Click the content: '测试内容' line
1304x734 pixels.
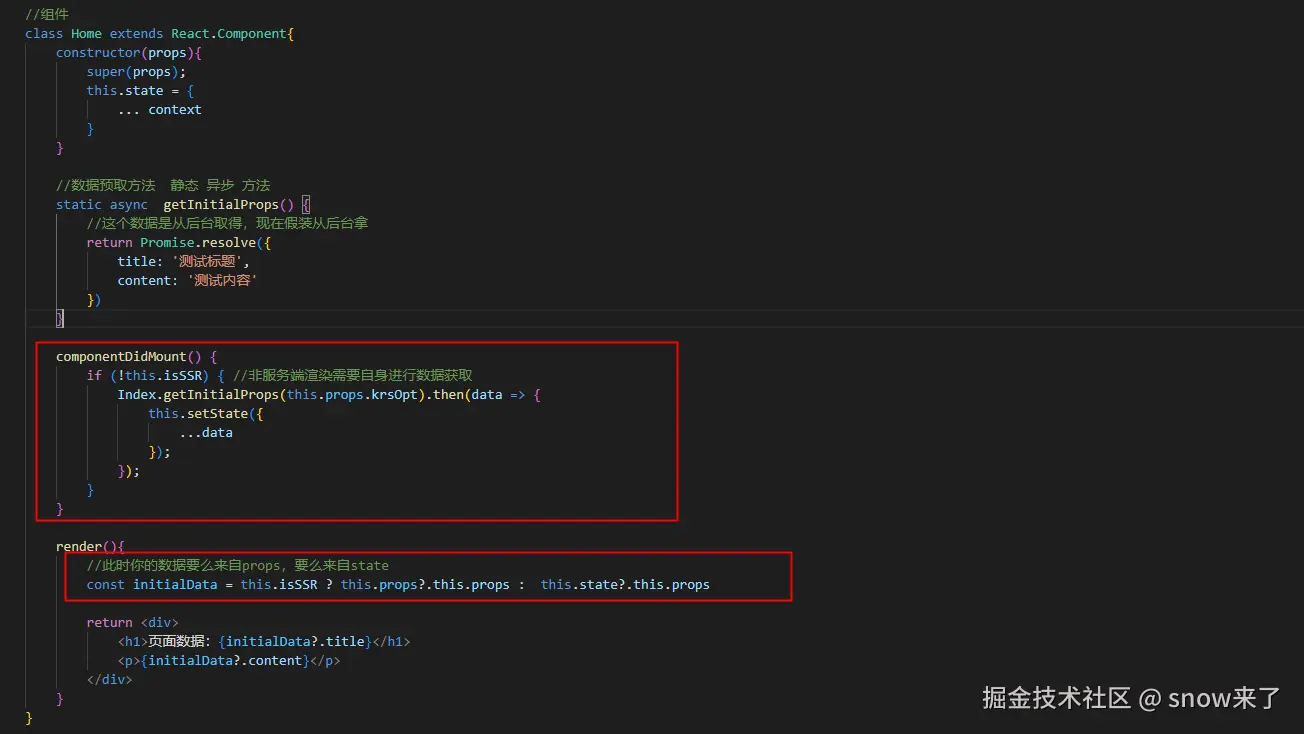187,280
